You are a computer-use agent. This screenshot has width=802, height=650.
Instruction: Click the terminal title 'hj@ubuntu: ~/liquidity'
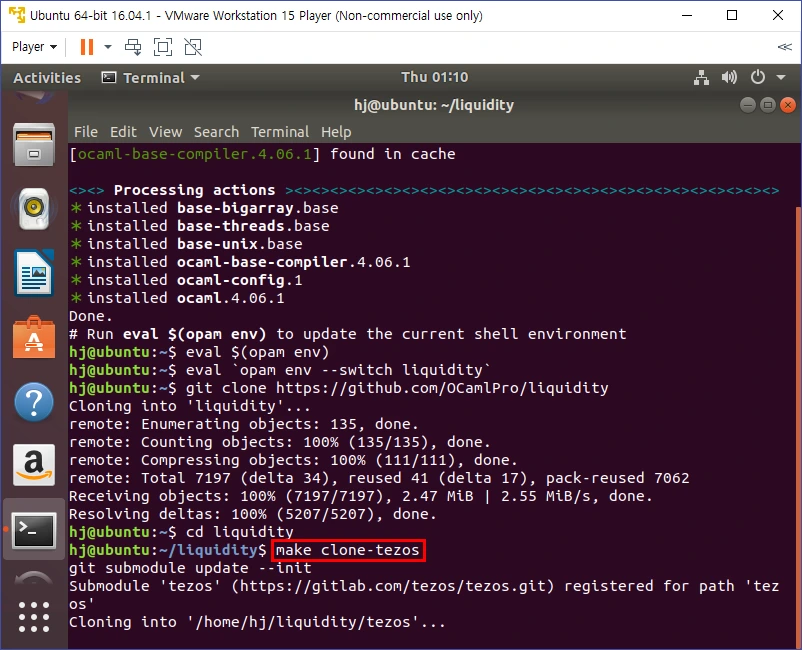pyautogui.click(x=434, y=105)
